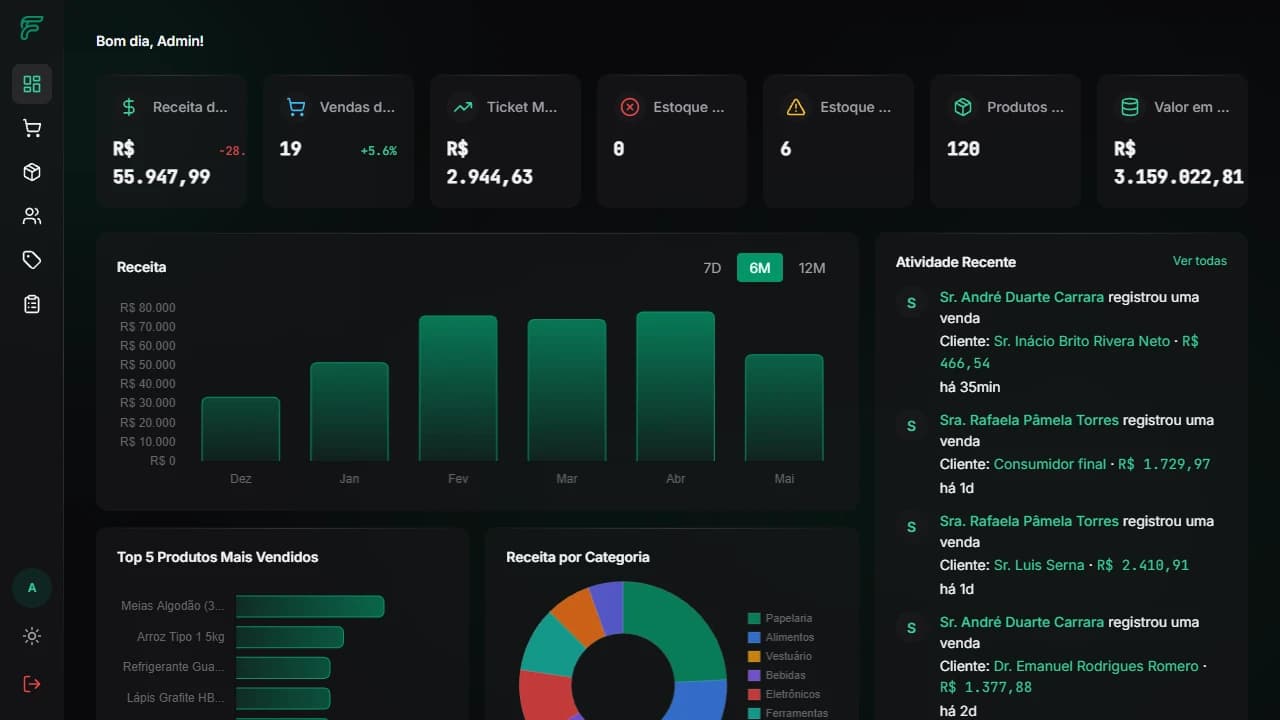This screenshot has height=720, width=1280.
Task: Click the Jan revenue bar
Action: [x=349, y=412]
